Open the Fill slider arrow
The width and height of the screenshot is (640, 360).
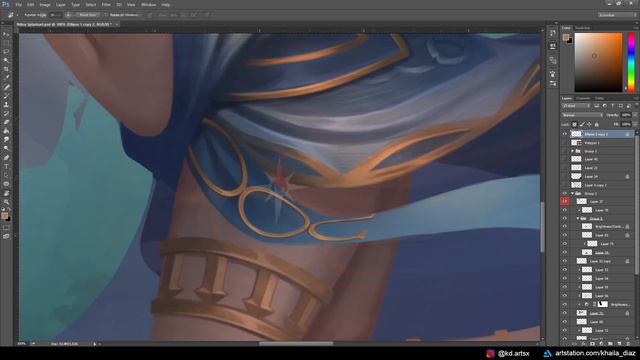coord(635,124)
